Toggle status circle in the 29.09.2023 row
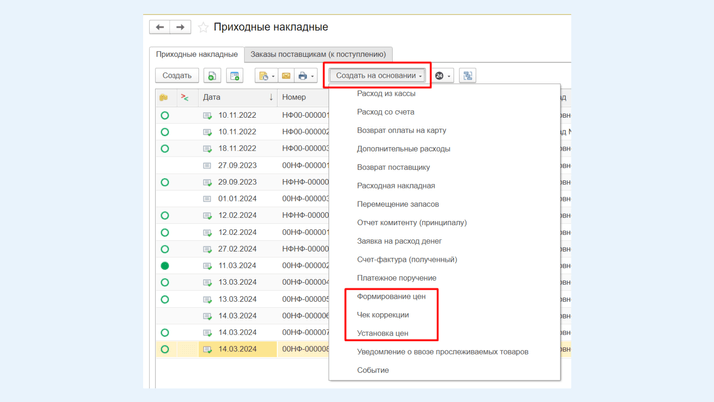 coord(165,183)
